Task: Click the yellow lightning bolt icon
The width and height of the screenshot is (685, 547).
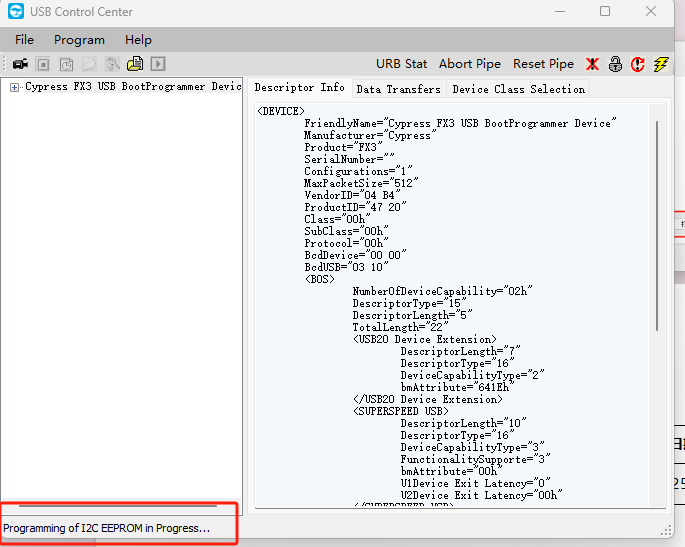Action: (x=661, y=64)
